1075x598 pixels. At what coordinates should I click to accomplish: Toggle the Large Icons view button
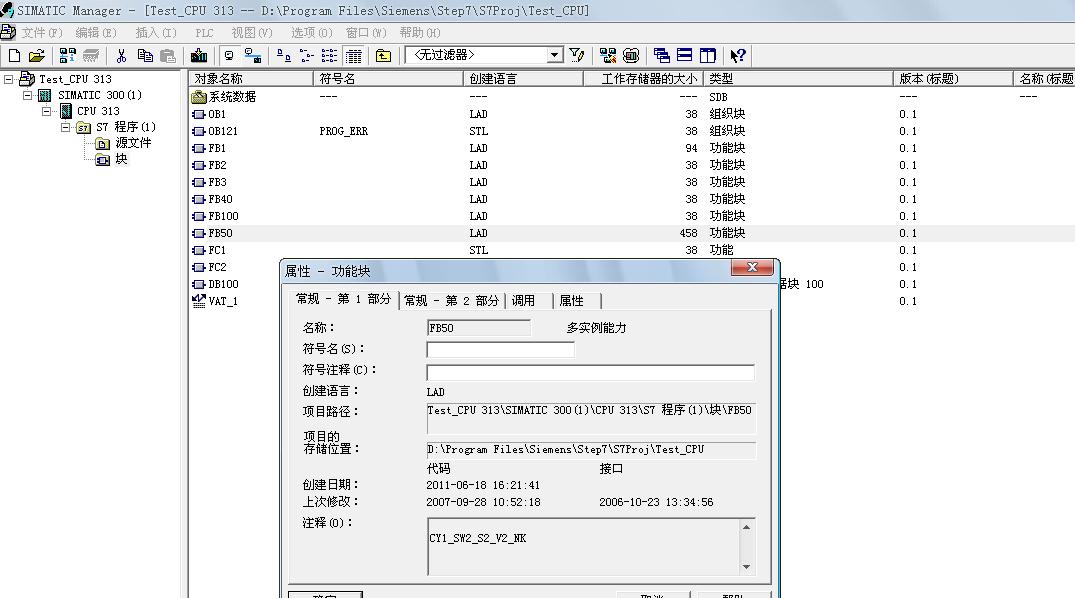tap(284, 56)
